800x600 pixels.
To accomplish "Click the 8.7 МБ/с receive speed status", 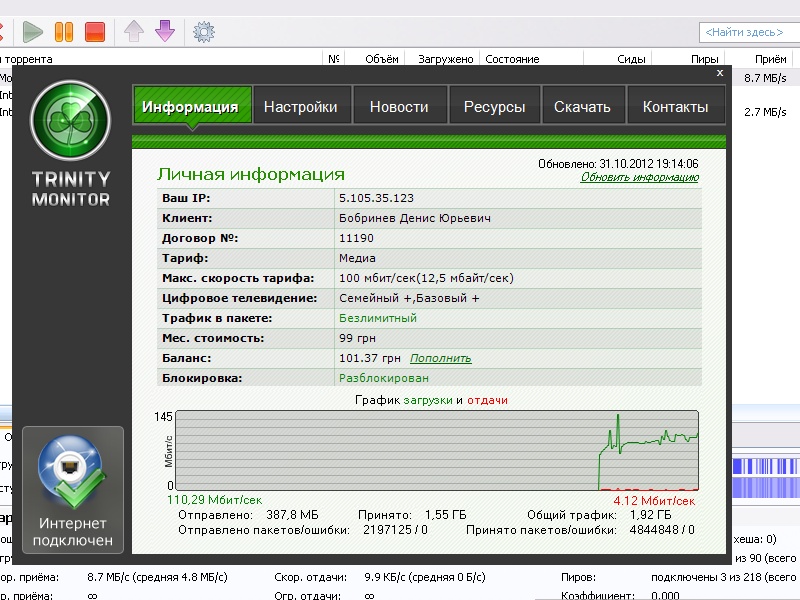I will click(x=157, y=577).
